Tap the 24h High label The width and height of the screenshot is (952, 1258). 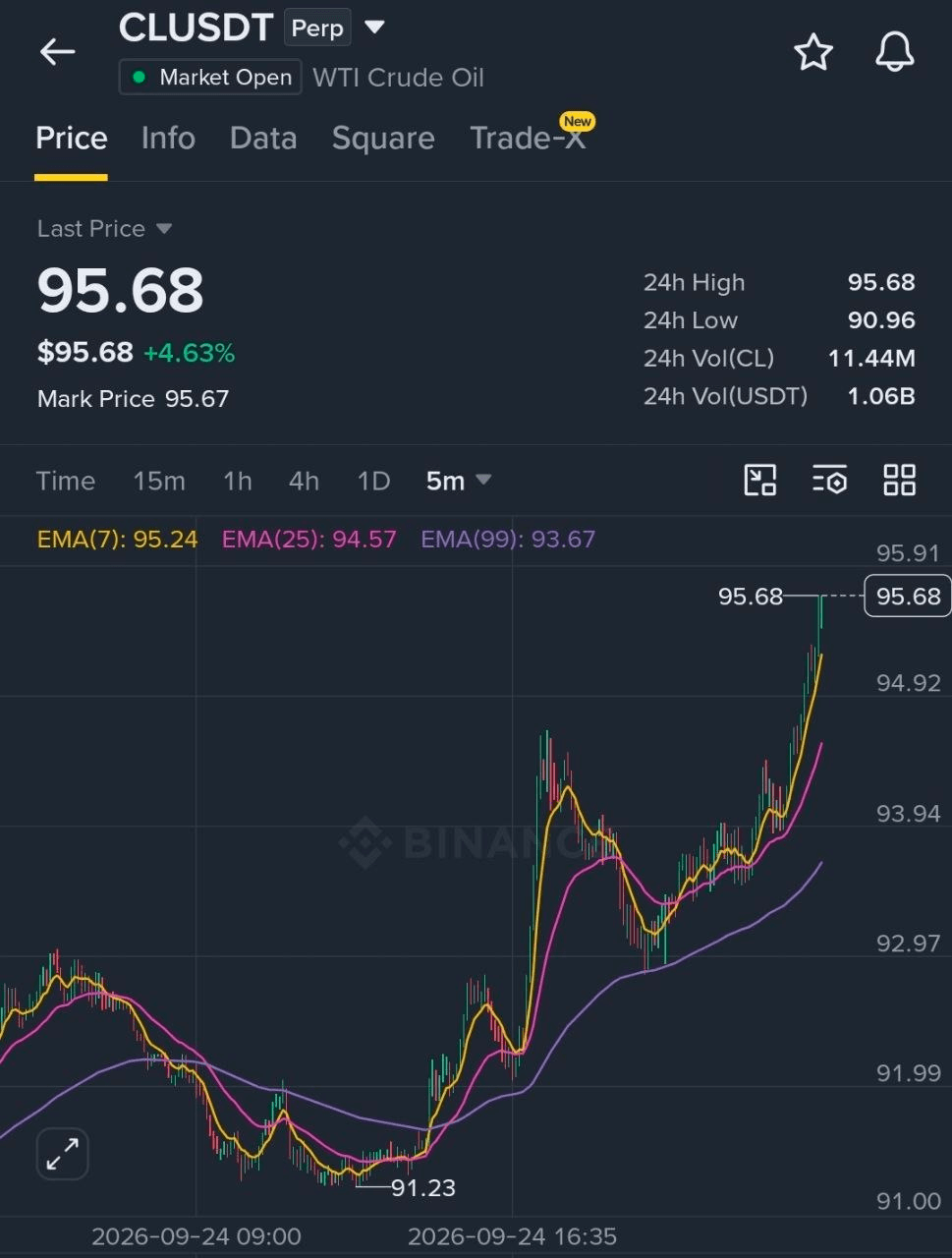coord(694,283)
